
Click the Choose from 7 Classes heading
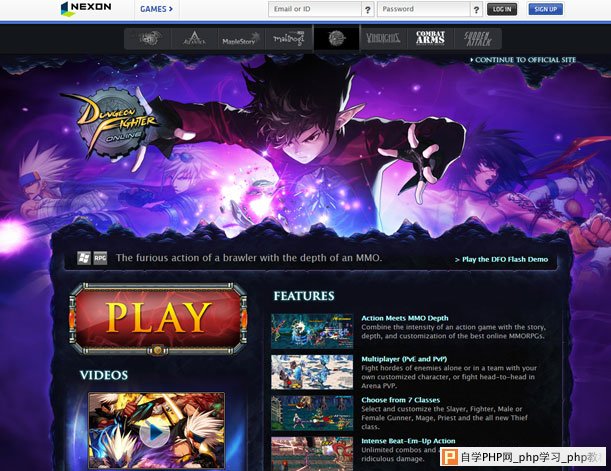[x=401, y=400]
